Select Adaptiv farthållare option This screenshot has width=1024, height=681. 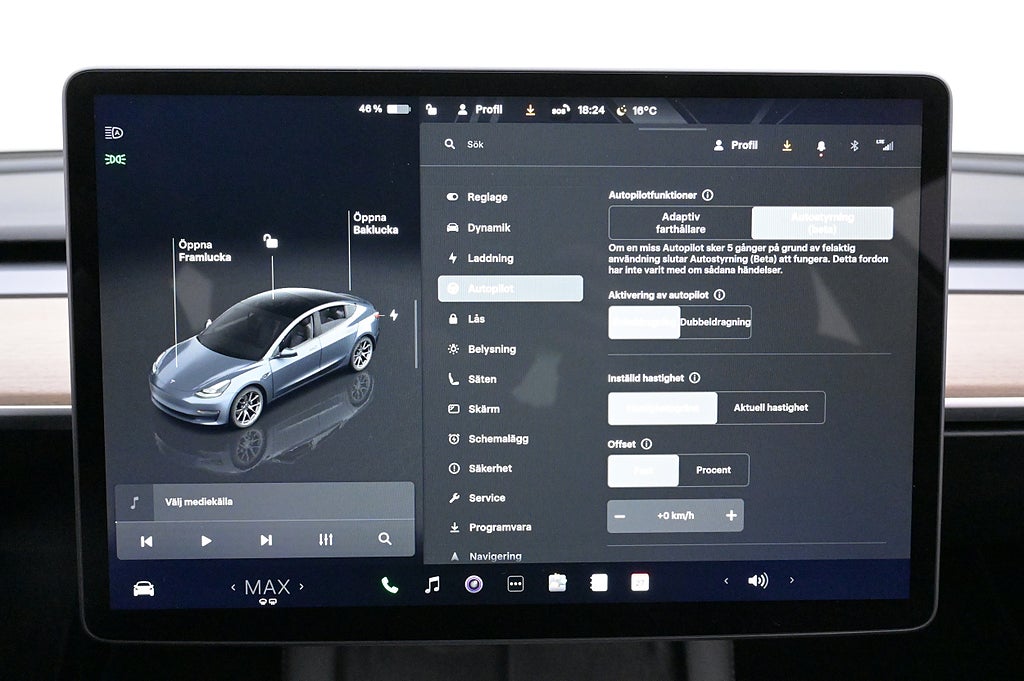680,223
